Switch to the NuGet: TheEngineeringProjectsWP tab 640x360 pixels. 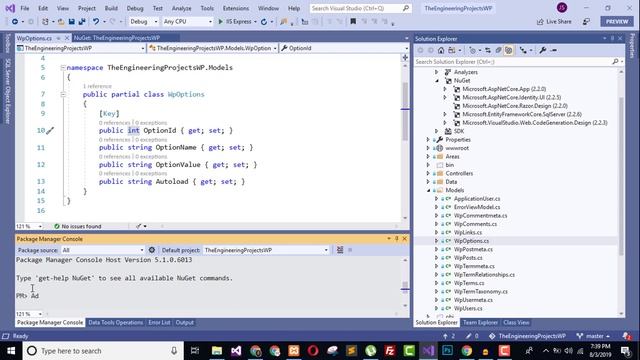click(117, 38)
